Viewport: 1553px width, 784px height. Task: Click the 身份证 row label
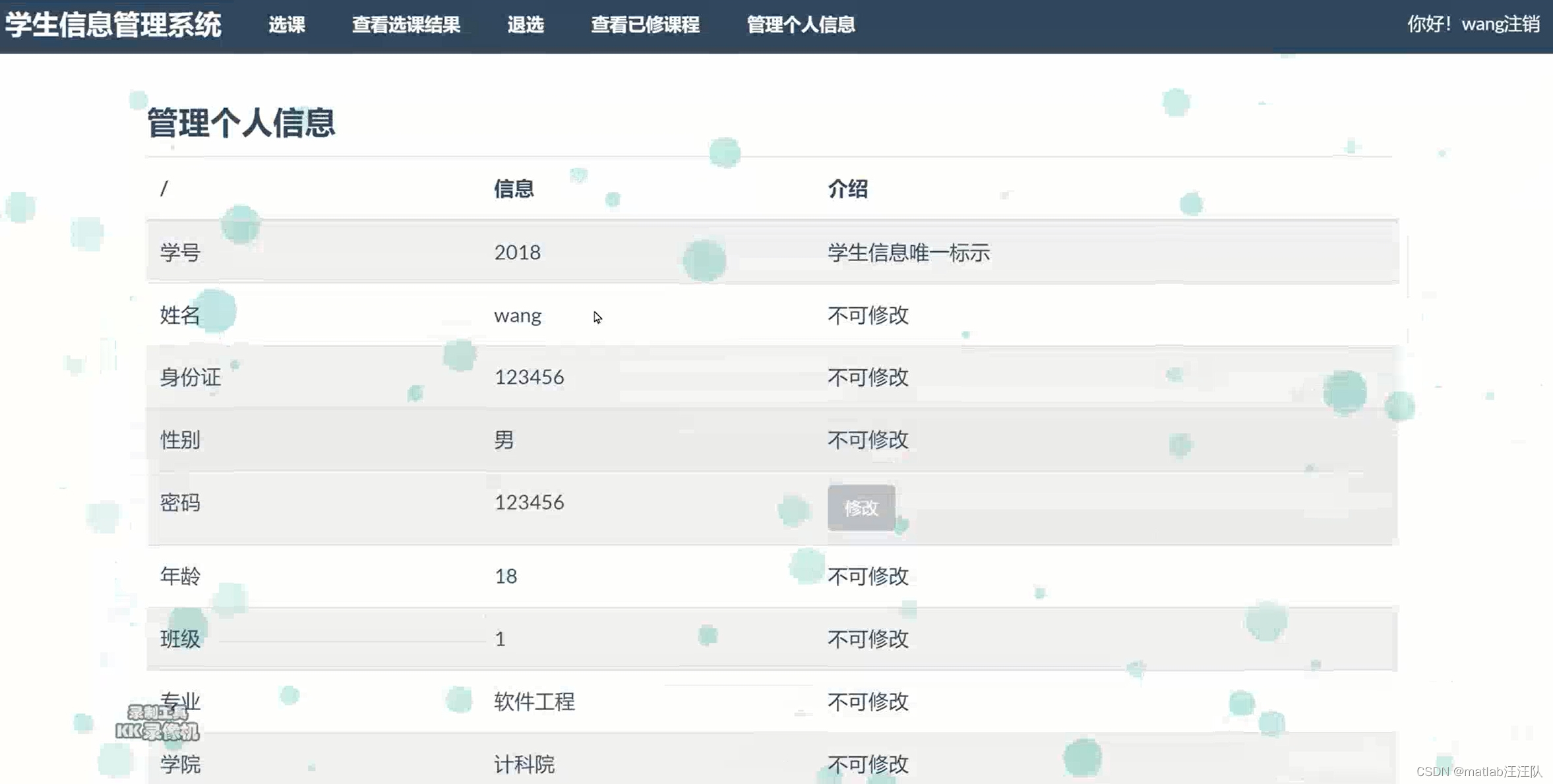pyautogui.click(x=190, y=378)
